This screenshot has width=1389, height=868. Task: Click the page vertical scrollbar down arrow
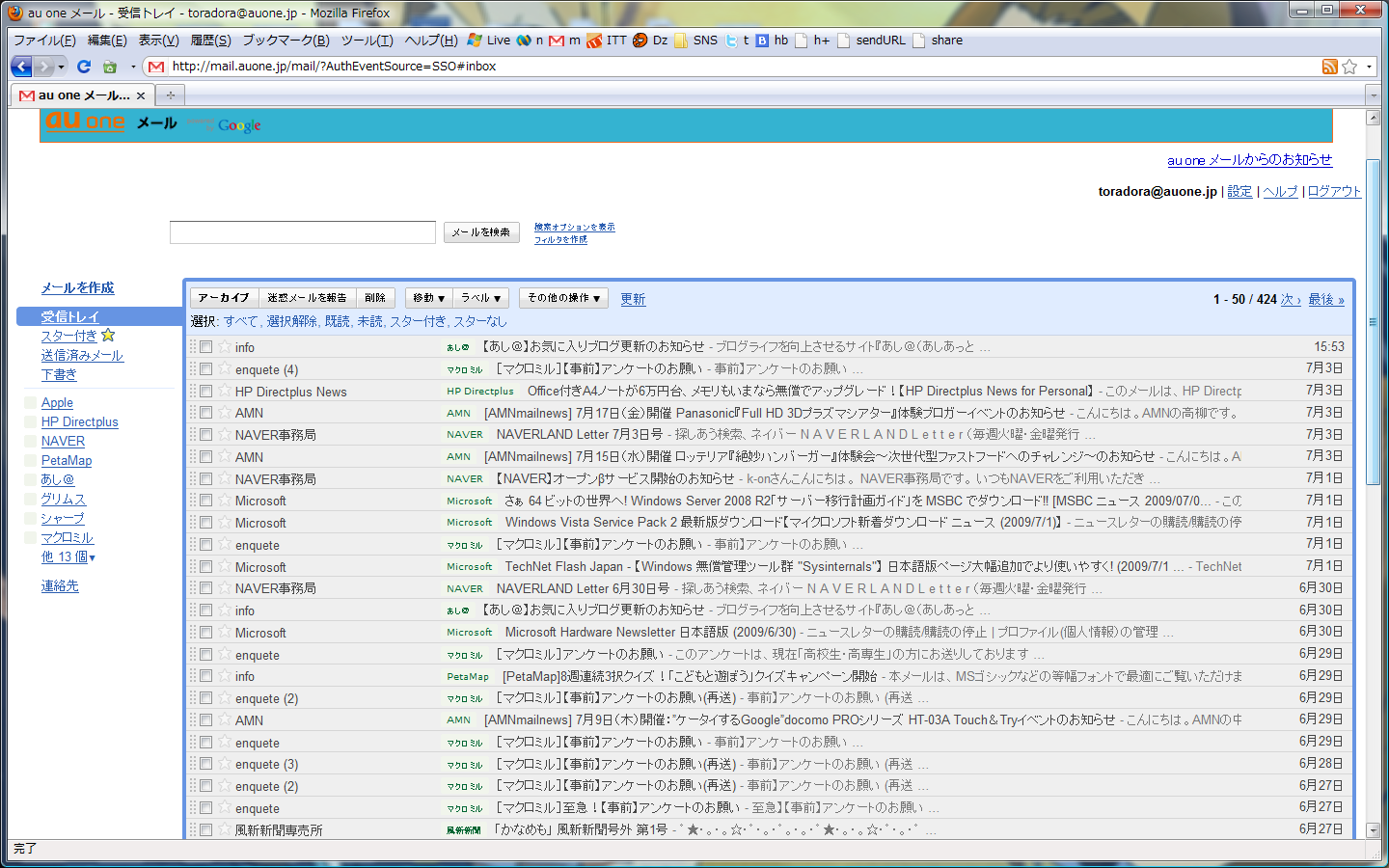(x=1374, y=830)
